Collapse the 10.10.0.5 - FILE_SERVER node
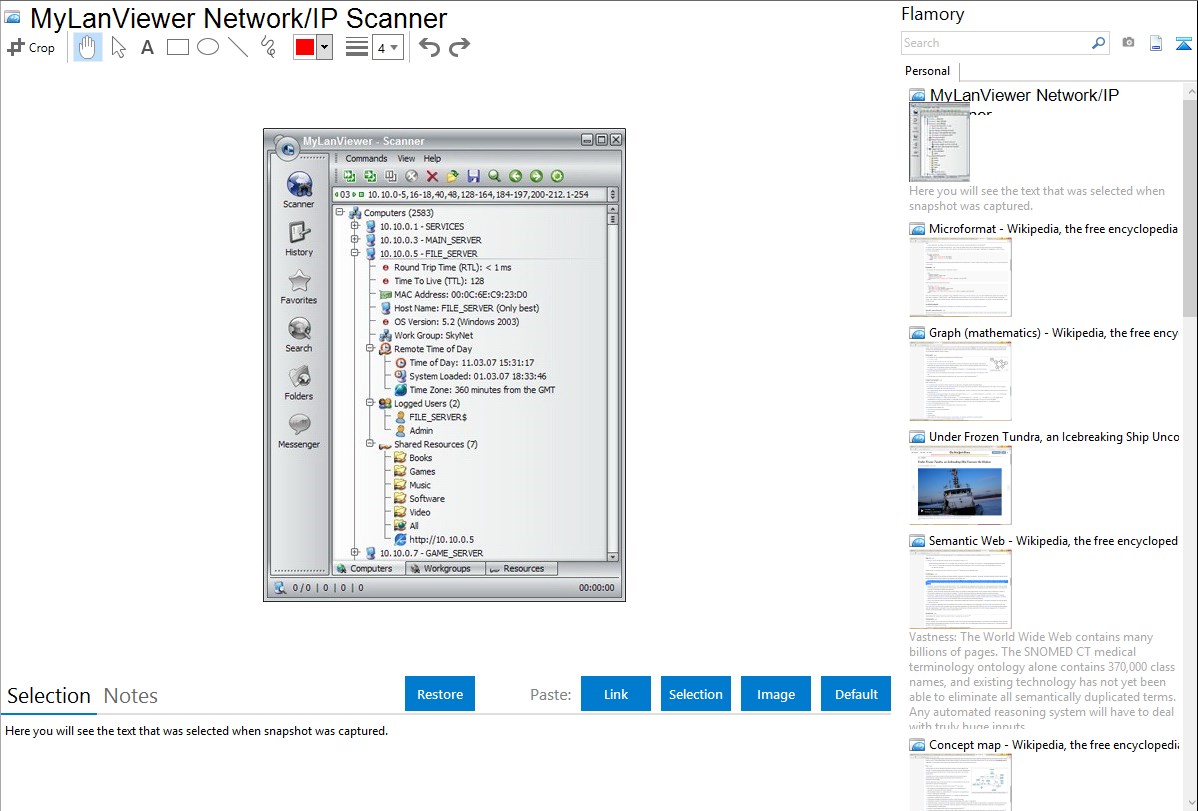 click(x=355, y=253)
